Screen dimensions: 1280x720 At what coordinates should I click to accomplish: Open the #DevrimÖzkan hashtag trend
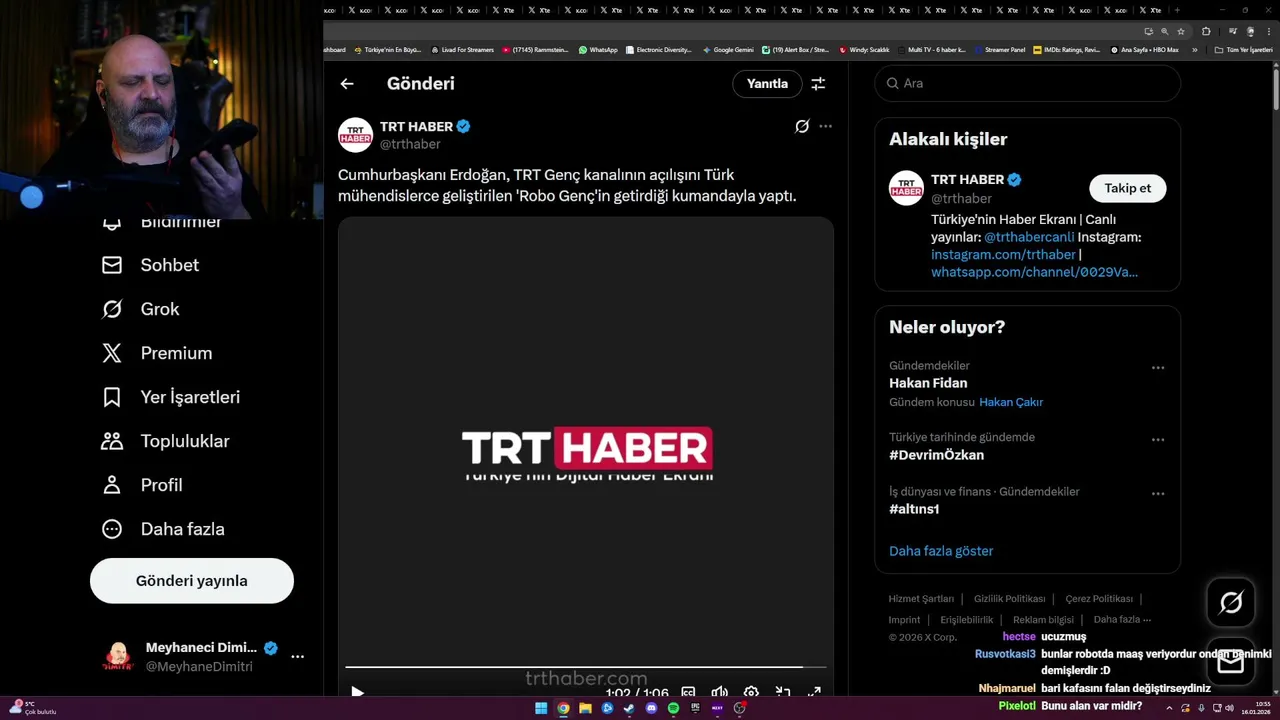click(x=936, y=455)
